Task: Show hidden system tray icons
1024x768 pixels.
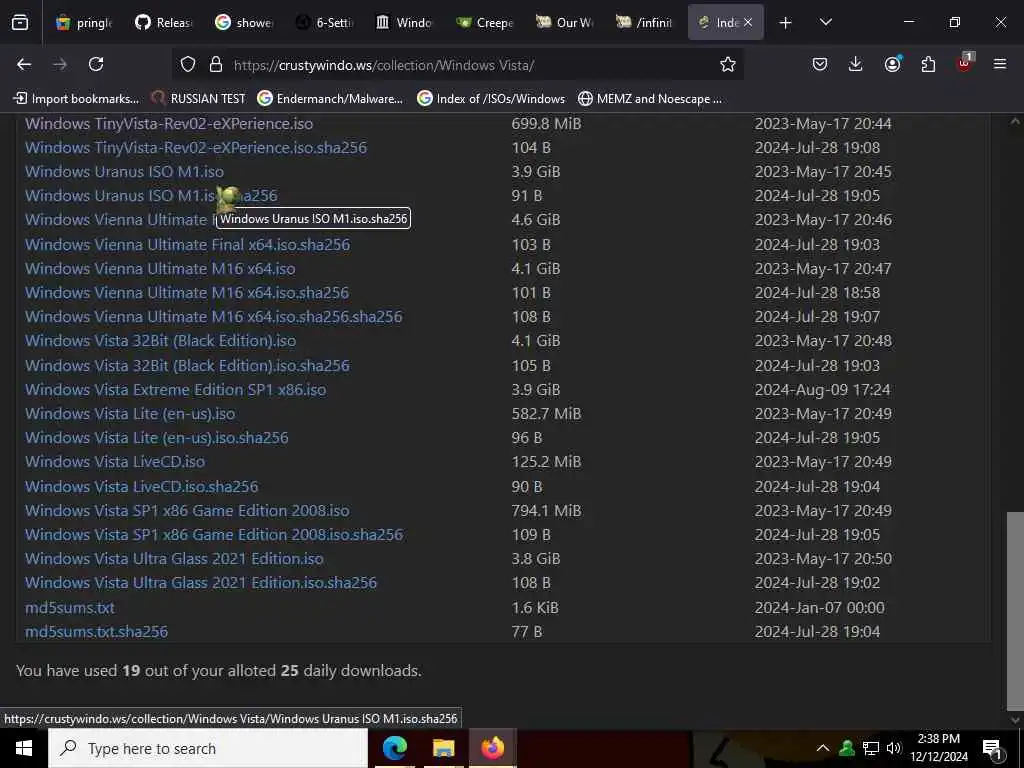Action: pyautogui.click(x=823, y=748)
